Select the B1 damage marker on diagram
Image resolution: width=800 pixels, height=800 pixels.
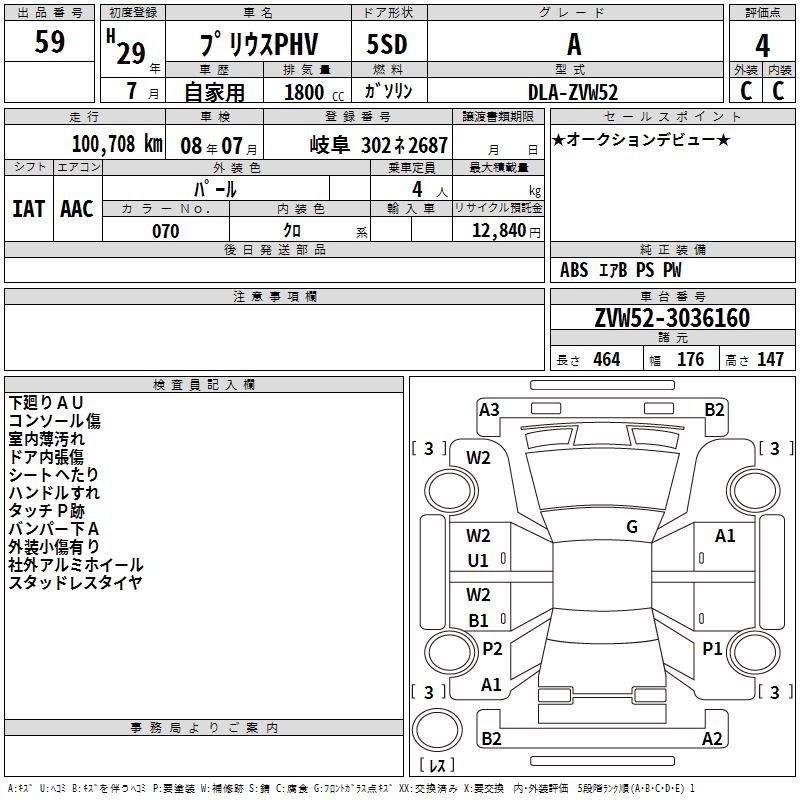point(479,621)
